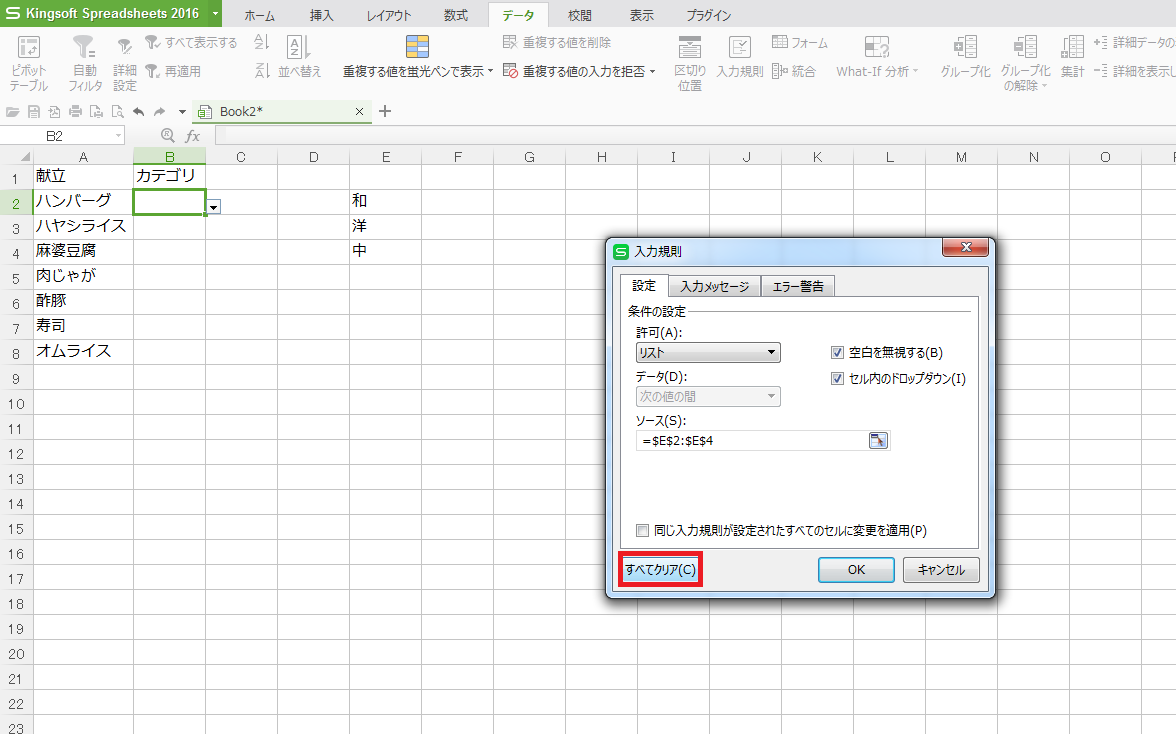Click キャンセル in the 入力規則 dialog
This screenshot has height=734, width=1176.
(x=940, y=570)
